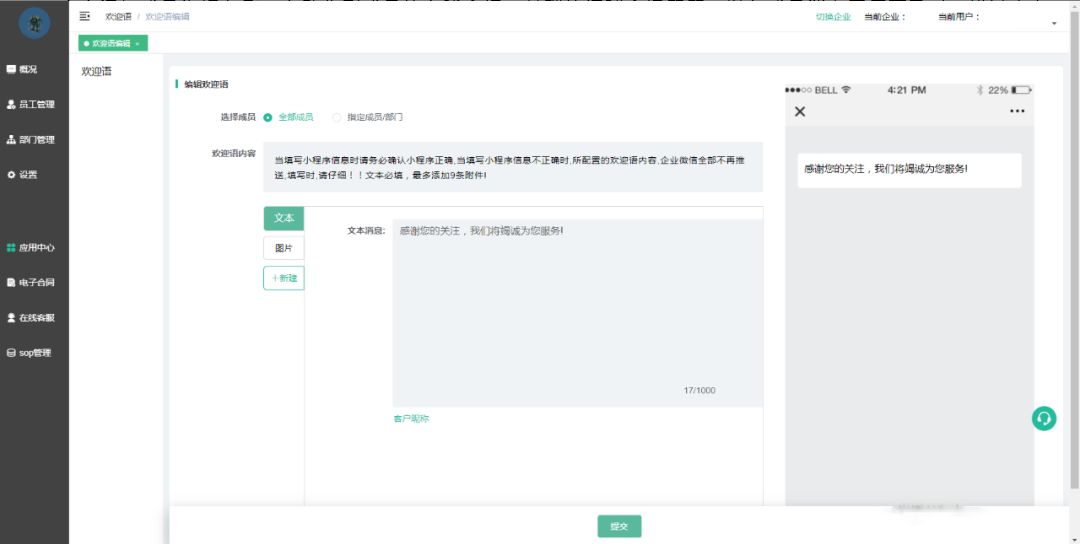
Task: Collapse the sidebar with the hamburger icon
Action: 84,16
